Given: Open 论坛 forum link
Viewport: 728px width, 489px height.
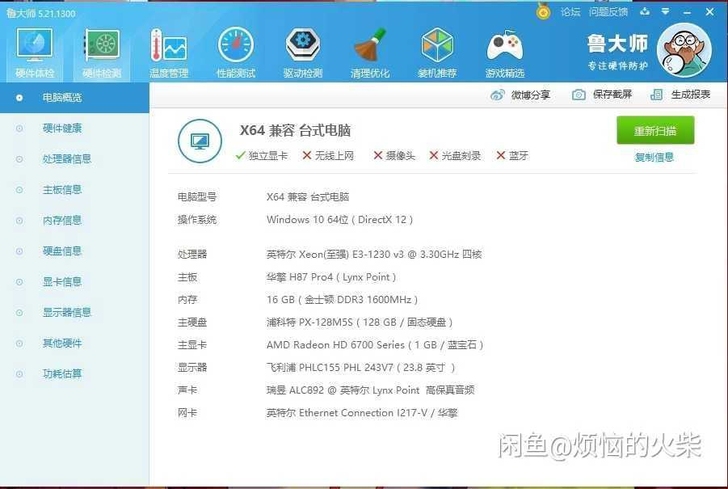Looking at the screenshot, I should (x=570, y=12).
